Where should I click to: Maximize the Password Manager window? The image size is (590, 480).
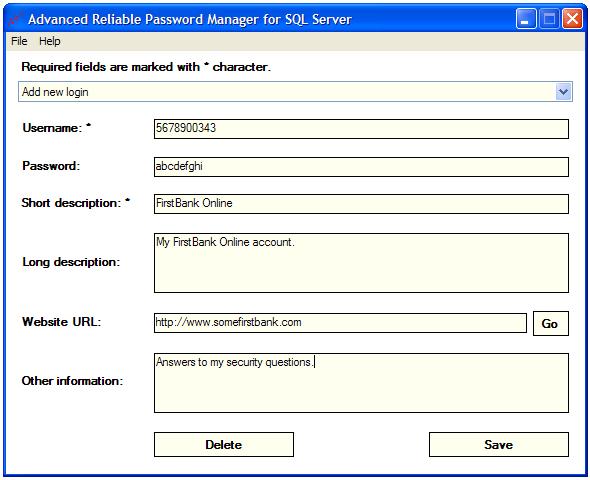549,19
